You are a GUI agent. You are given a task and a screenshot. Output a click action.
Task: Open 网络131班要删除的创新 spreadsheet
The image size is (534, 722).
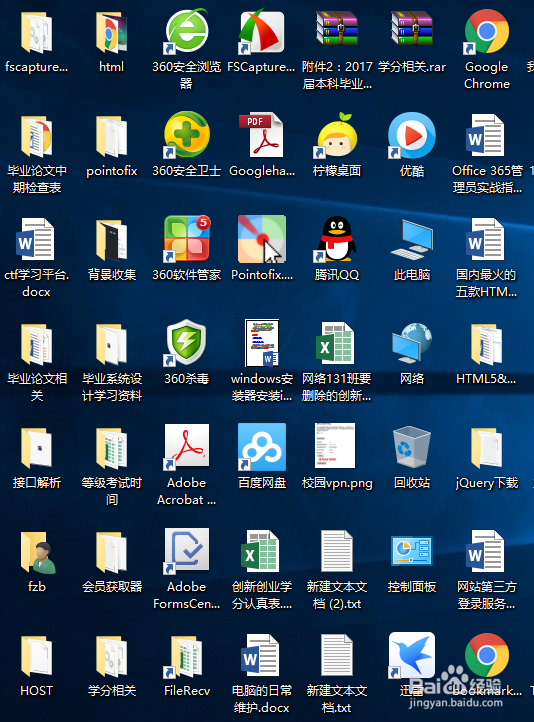(x=337, y=344)
